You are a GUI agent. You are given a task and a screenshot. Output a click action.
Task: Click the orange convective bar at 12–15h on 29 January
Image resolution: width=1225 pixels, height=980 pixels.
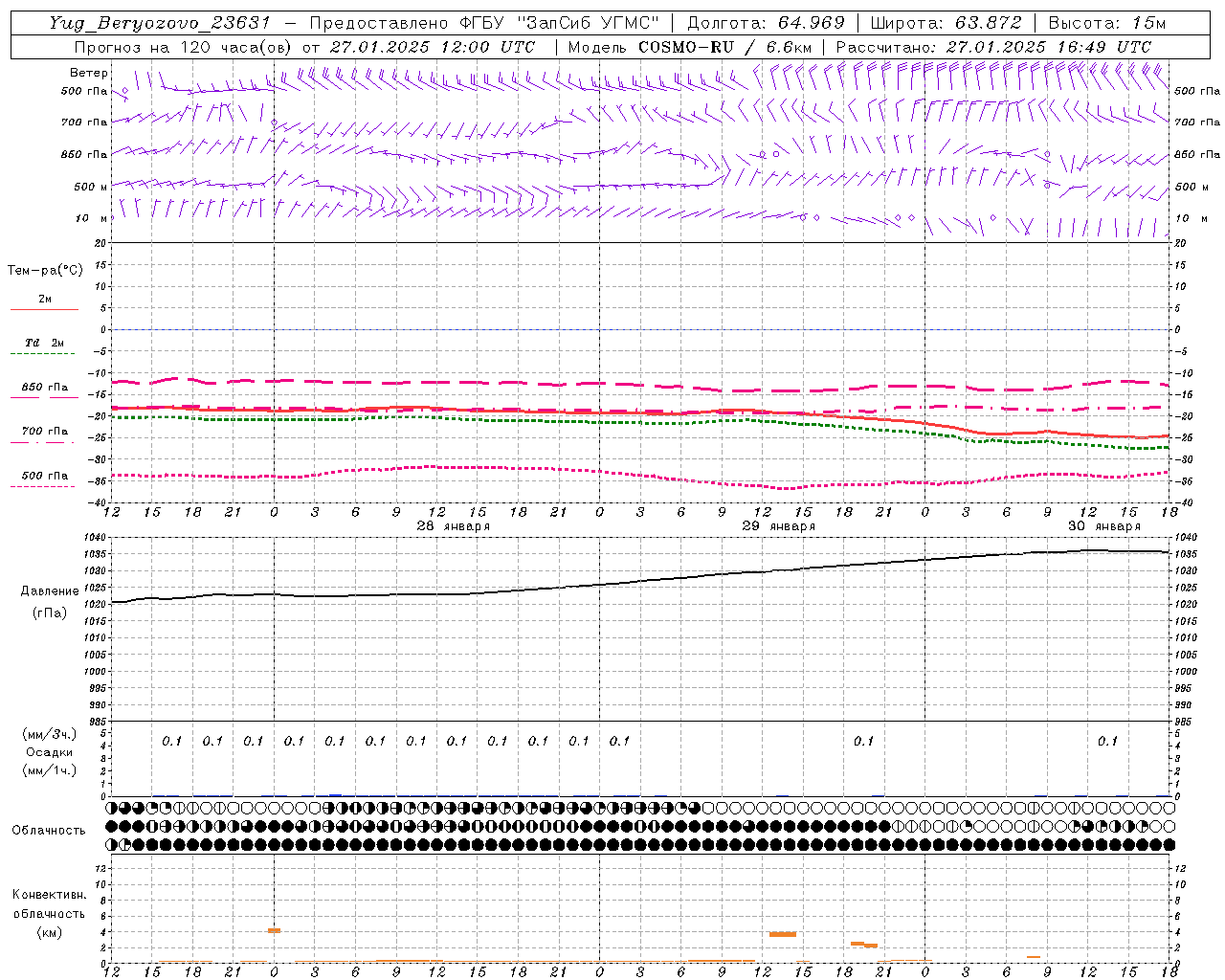[783, 934]
